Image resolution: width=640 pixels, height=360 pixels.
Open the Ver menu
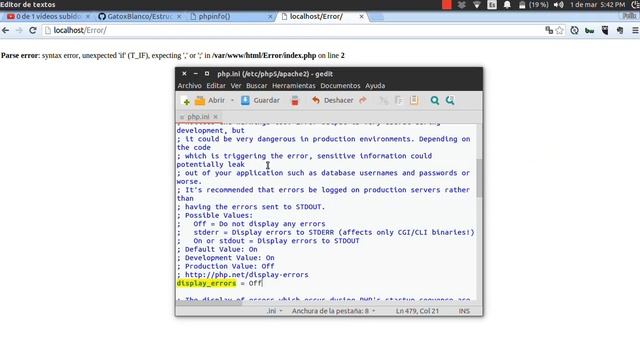[x=236, y=86]
